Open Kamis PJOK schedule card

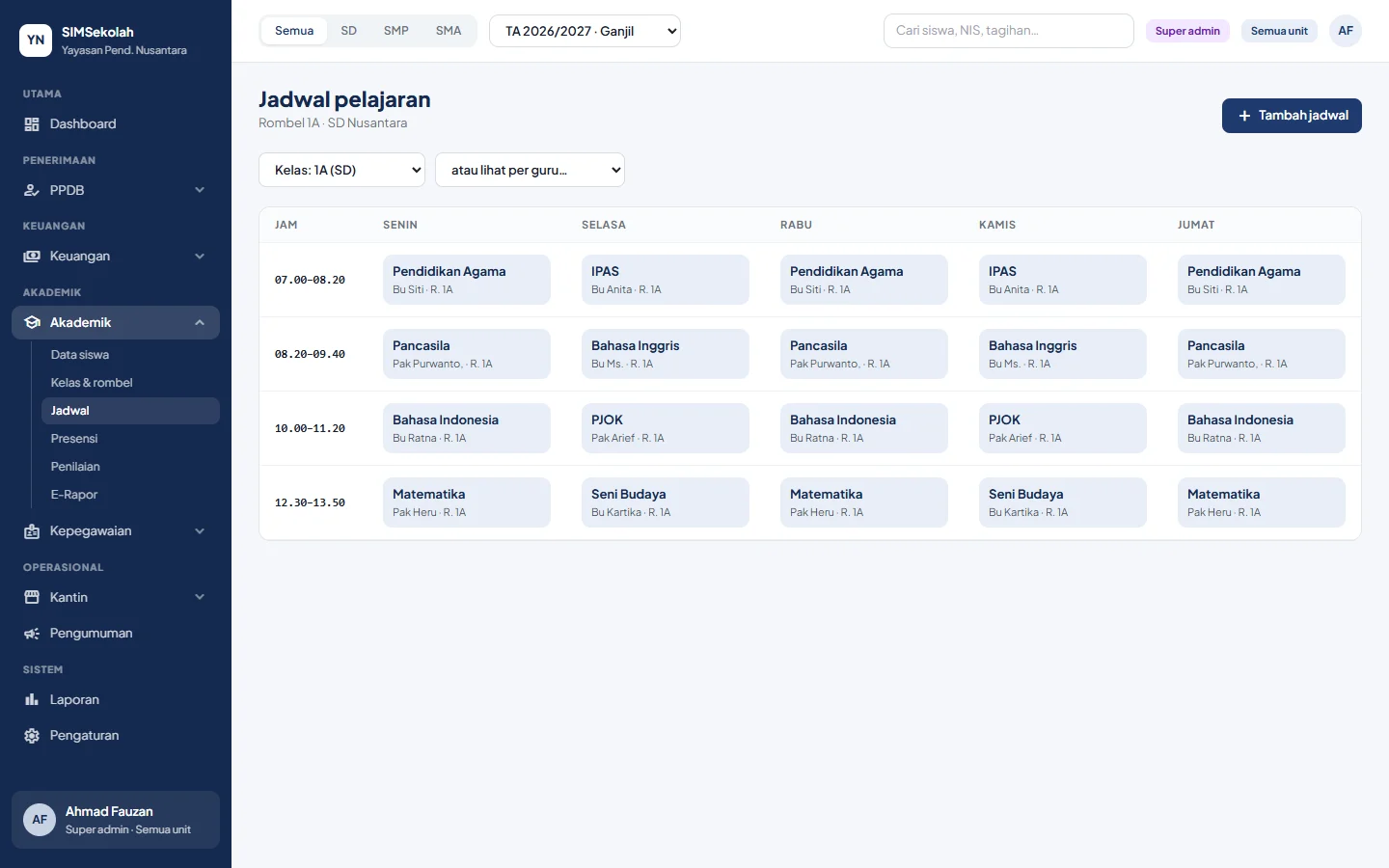coord(1063,428)
